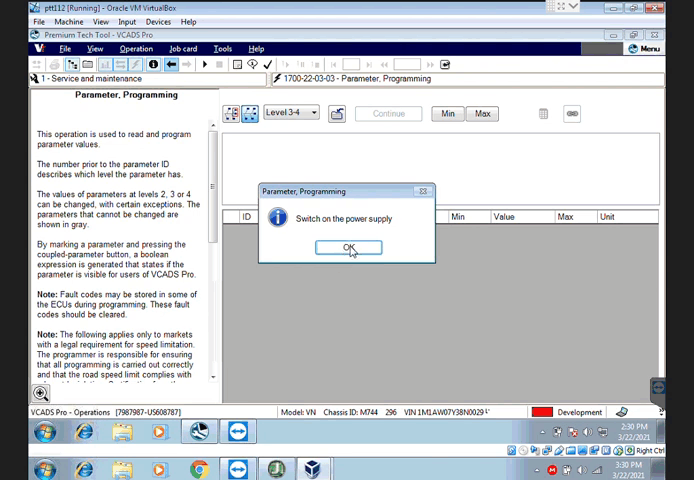
Task: Click the status bar communication unit icon
Action: (x=621, y=412)
